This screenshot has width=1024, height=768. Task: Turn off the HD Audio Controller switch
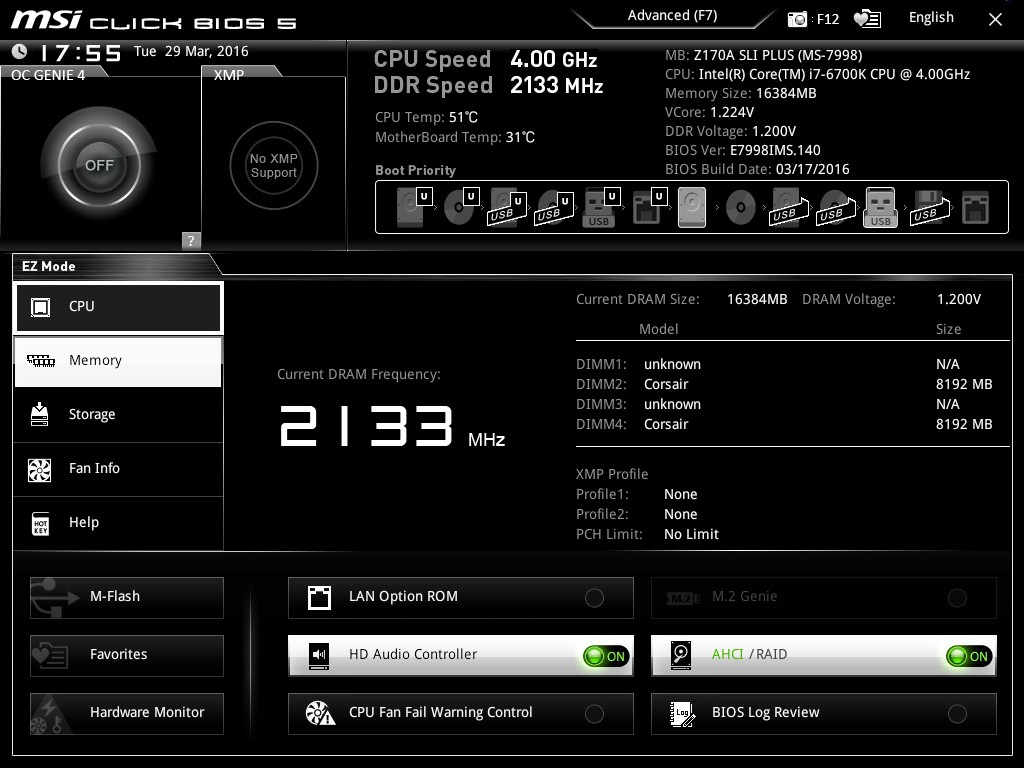click(606, 656)
